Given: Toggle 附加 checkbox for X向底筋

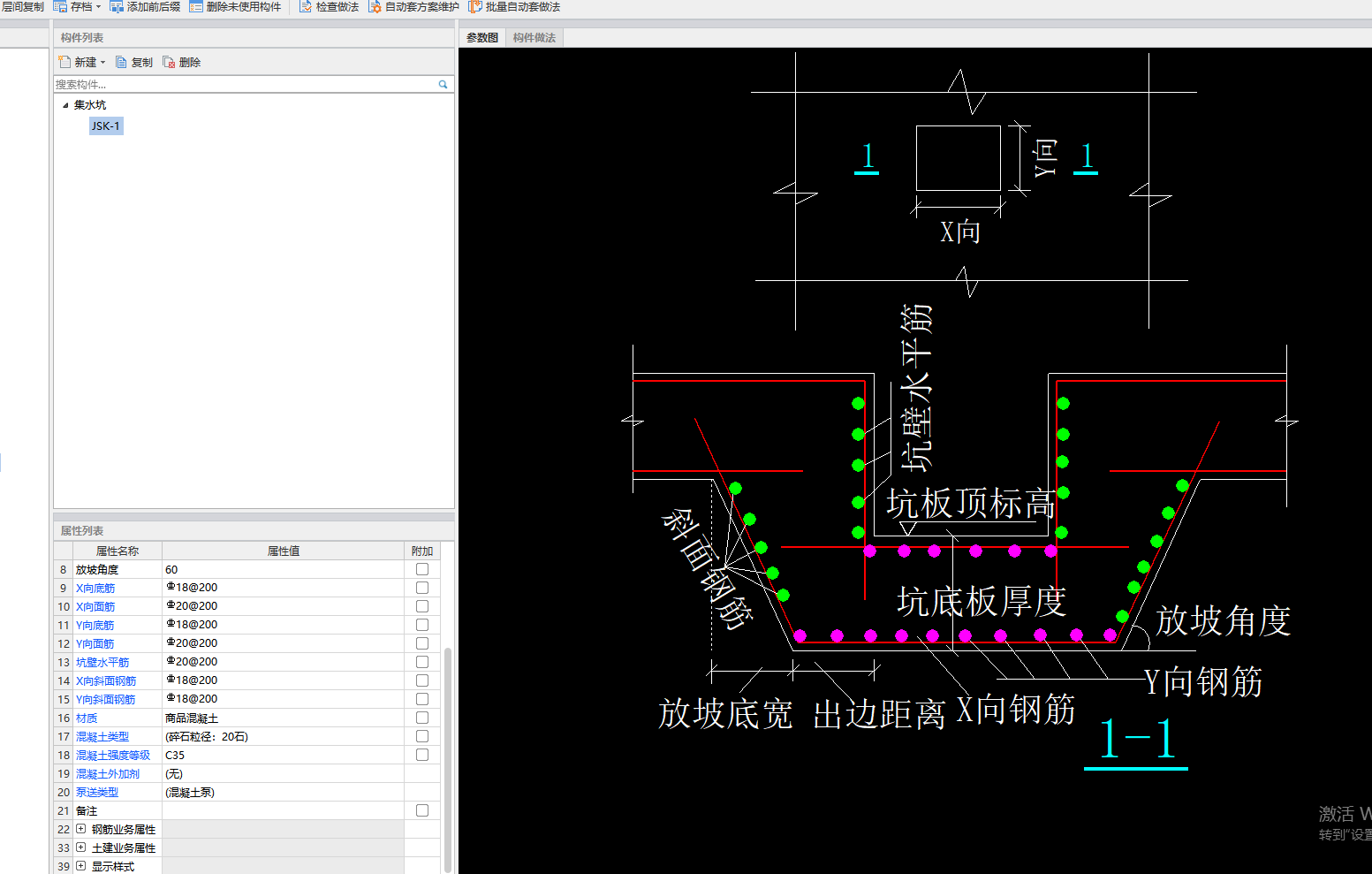Looking at the screenshot, I should pos(422,589).
